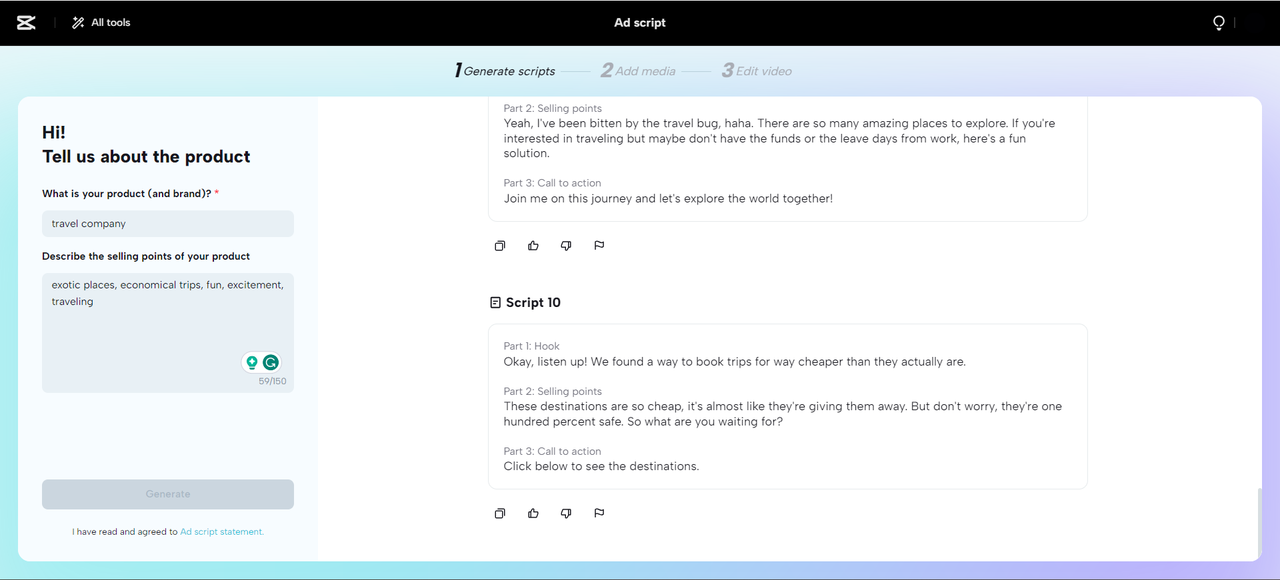Click the green lightbulb icon in the selling points box
The image size is (1280, 580).
click(x=252, y=362)
